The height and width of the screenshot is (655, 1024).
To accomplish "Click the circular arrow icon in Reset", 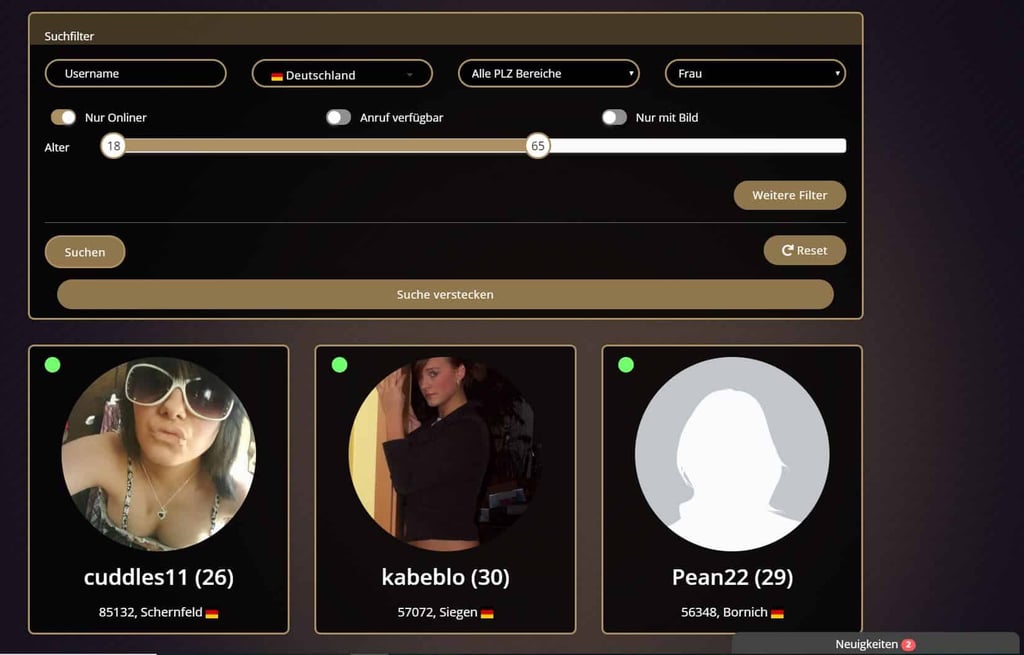I will tap(788, 251).
